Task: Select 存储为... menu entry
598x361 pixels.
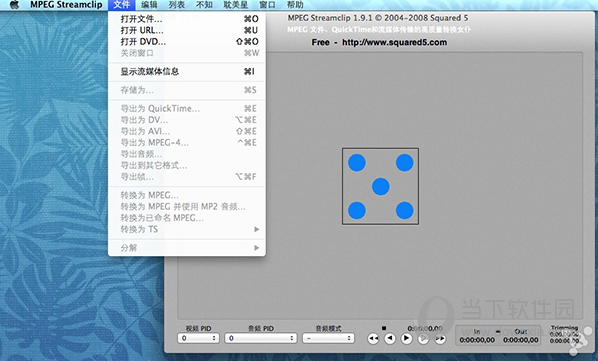Action: pyautogui.click(x=187, y=90)
